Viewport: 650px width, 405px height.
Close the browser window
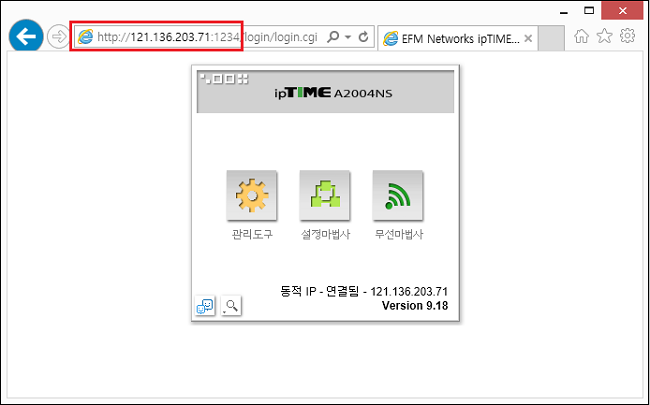pyautogui.click(x=623, y=10)
